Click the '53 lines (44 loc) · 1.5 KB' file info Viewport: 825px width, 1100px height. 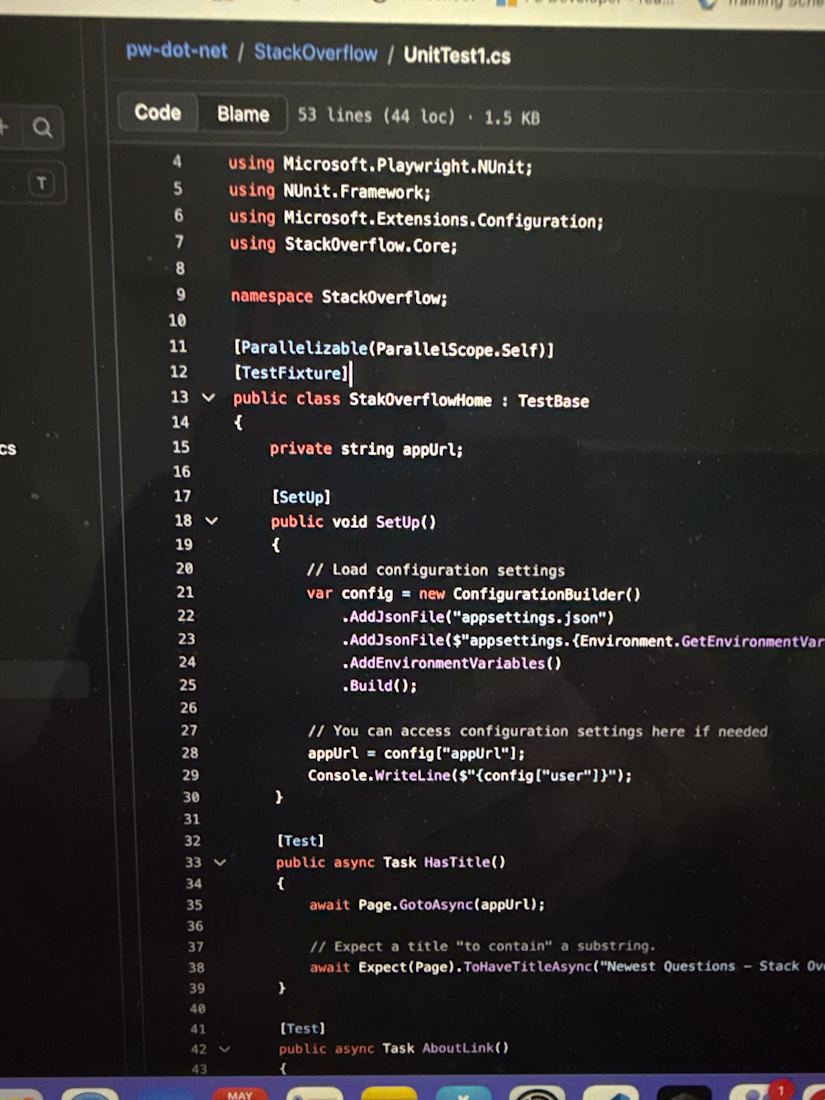tap(419, 116)
